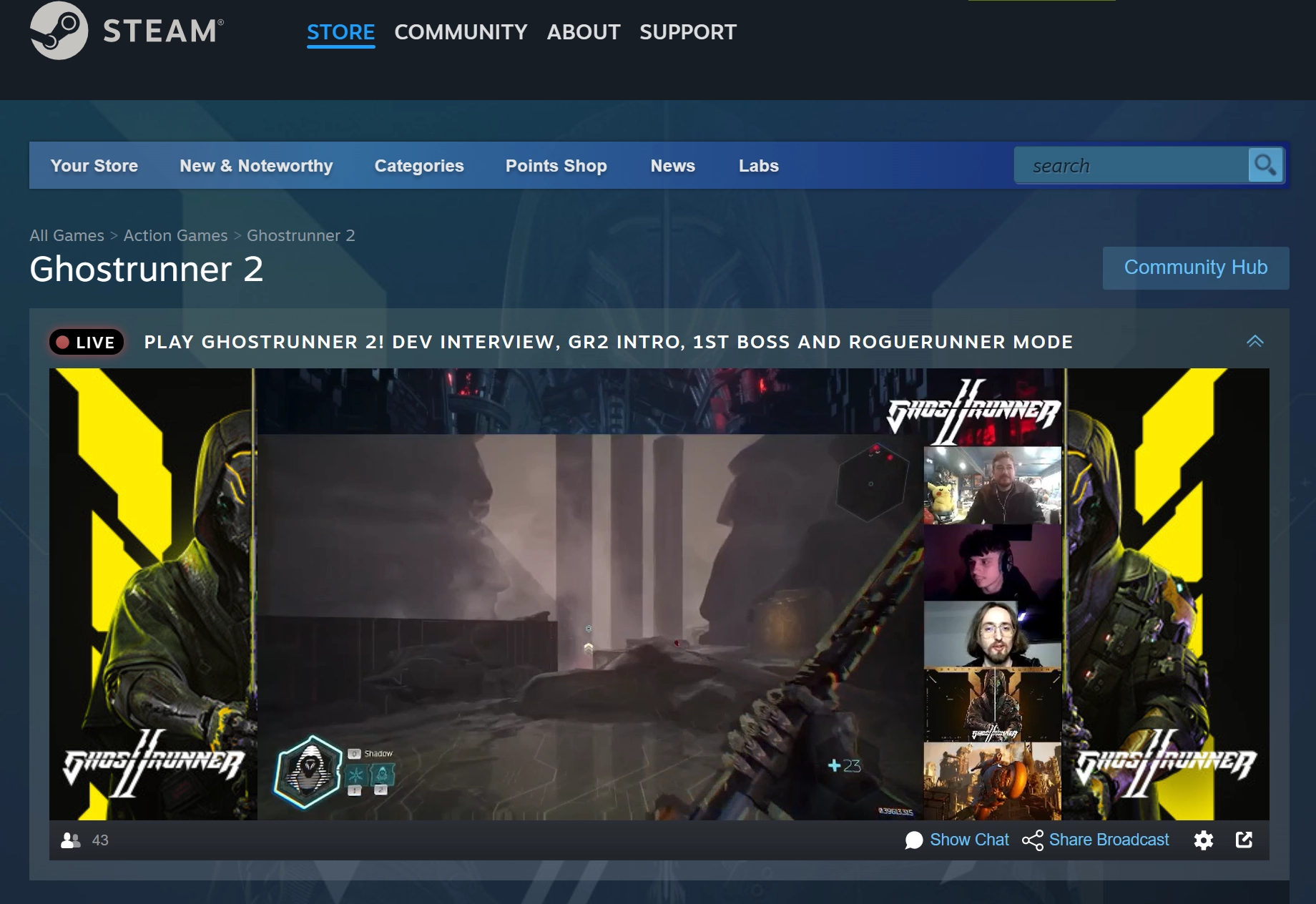Viewport: 1316px width, 904px height.
Task: Click the Ghostrunner 2 page title
Action: point(147,270)
